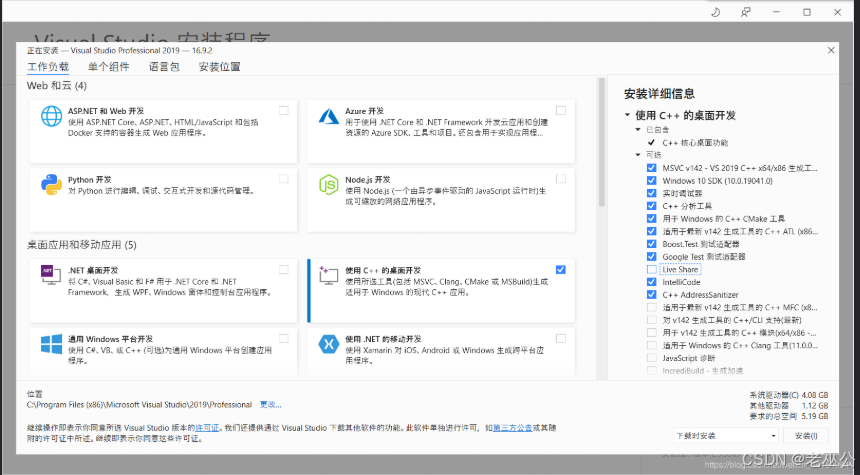The width and height of the screenshot is (860, 475).
Task: Uncheck the IntelliCode option
Action: pyautogui.click(x=652, y=282)
